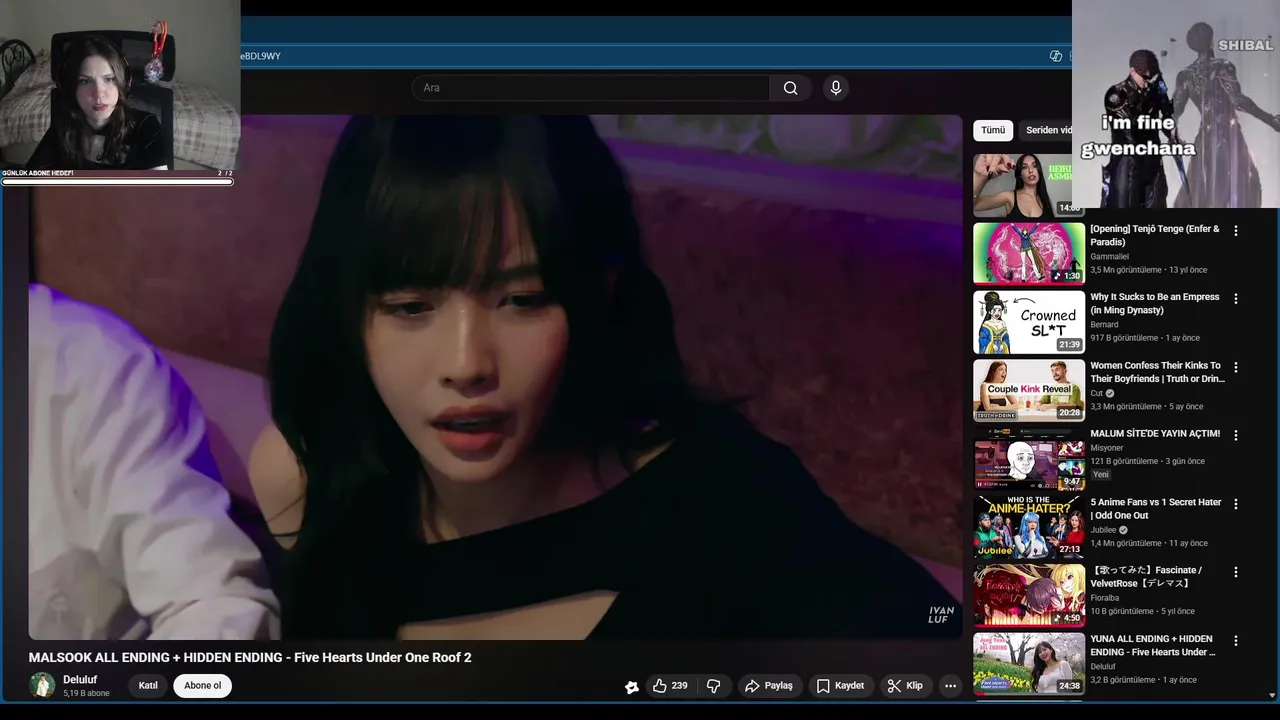Click the main video player
Viewport: 1280px width, 720px height.
[x=495, y=377]
